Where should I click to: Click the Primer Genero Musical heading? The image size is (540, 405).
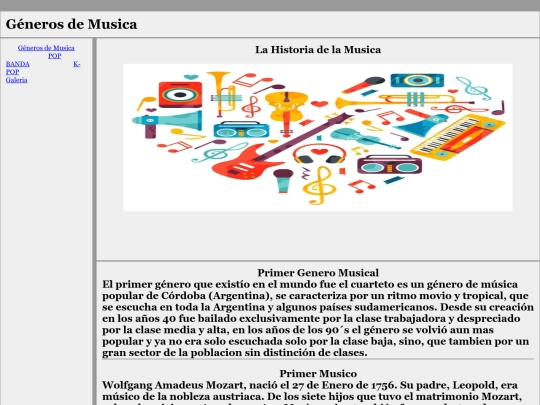click(318, 273)
